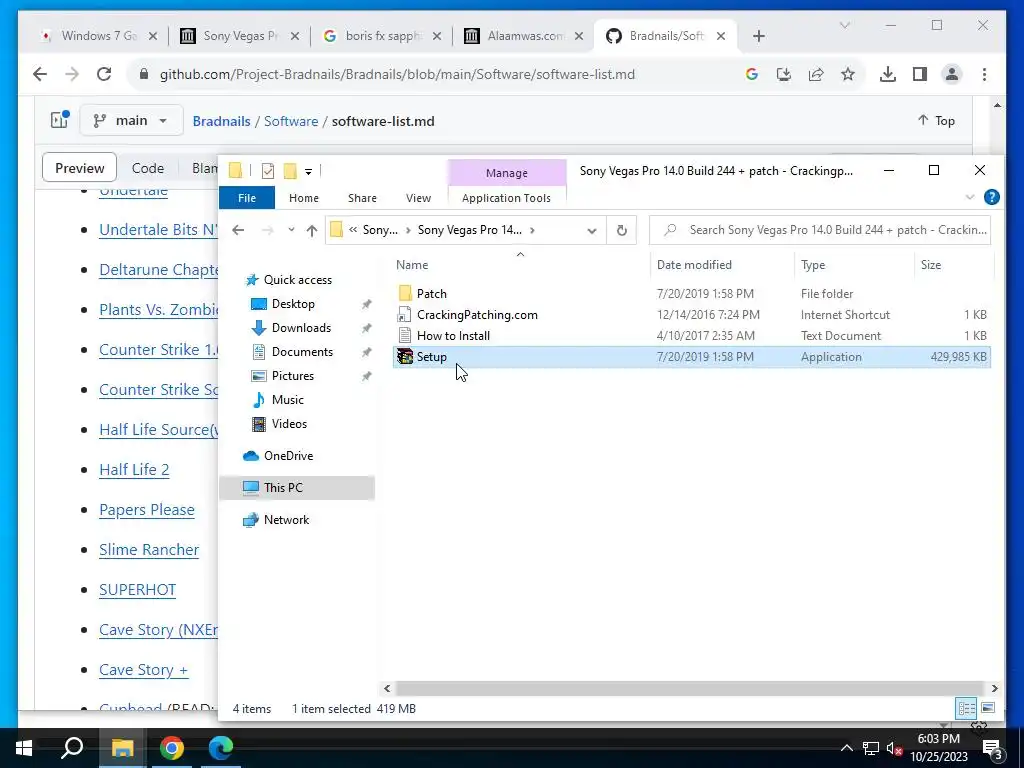Screen dimensions: 1024x768
Task: Show hidden system tray icons
Action: tap(846, 748)
